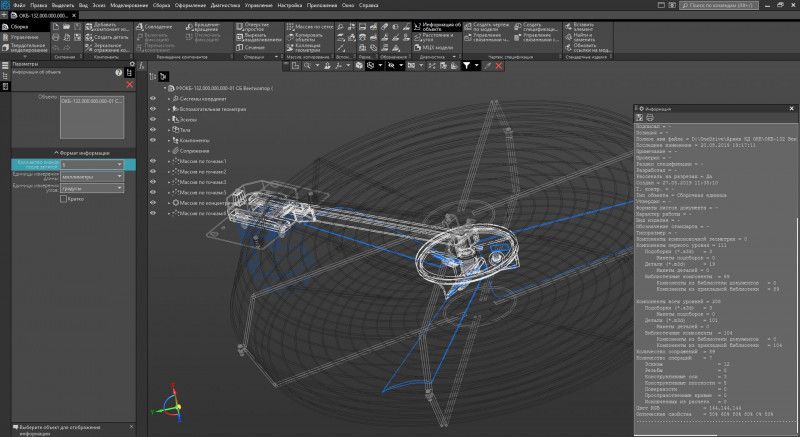Click print icon in Информация window
This screenshot has height=437, width=800.
point(650,118)
